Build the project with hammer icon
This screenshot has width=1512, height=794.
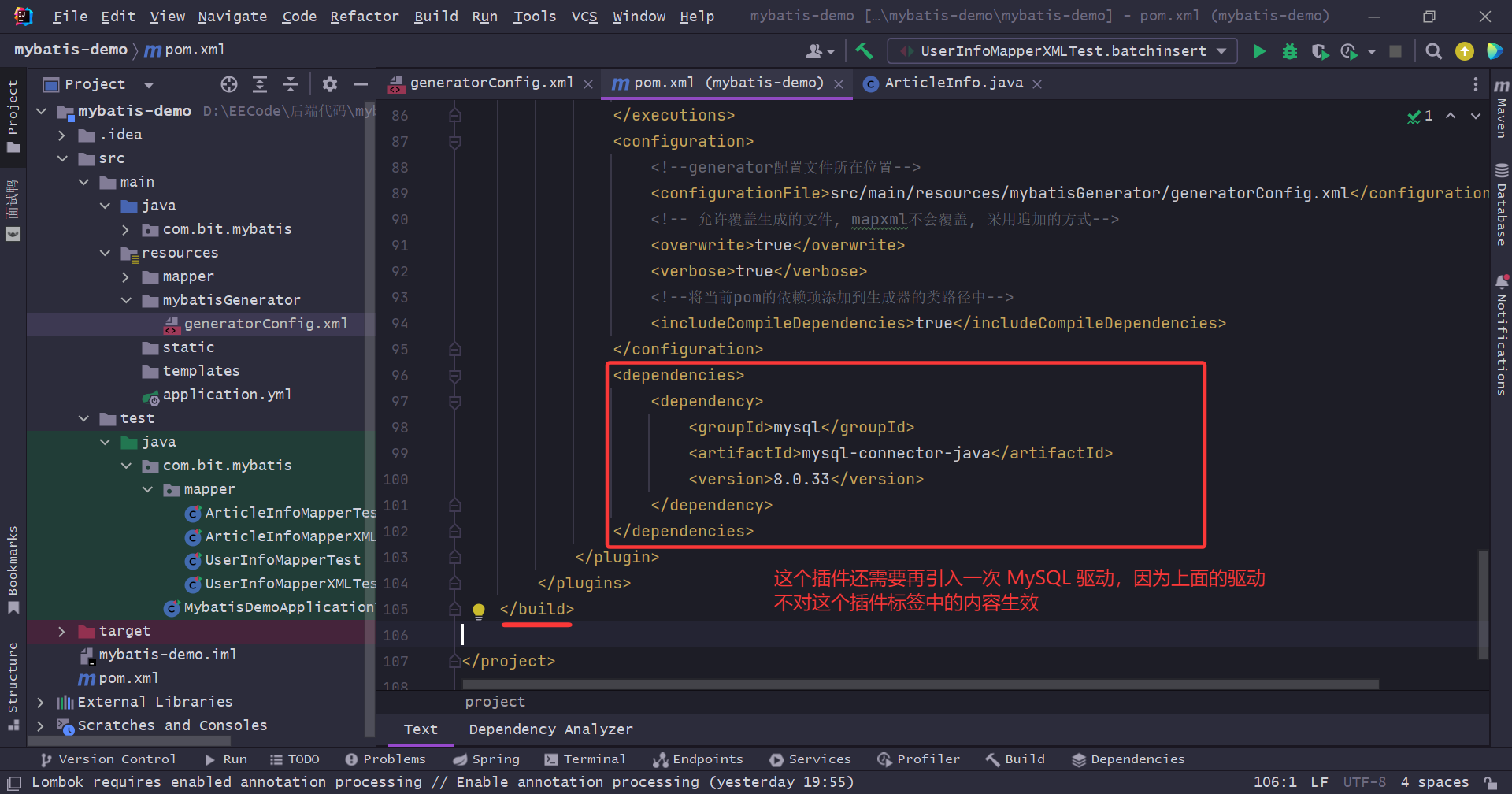click(864, 51)
